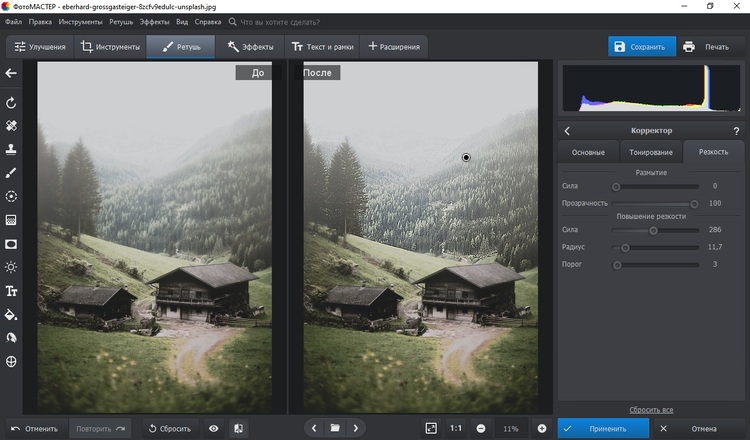Collapse Корректор panel with left chevron

coord(568,130)
